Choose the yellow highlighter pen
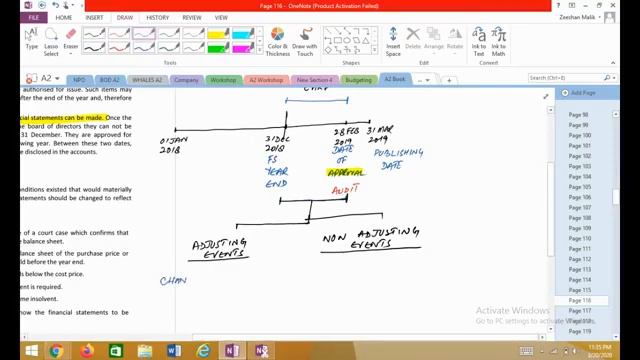Viewport: 640px width, 360px height. coord(218,33)
